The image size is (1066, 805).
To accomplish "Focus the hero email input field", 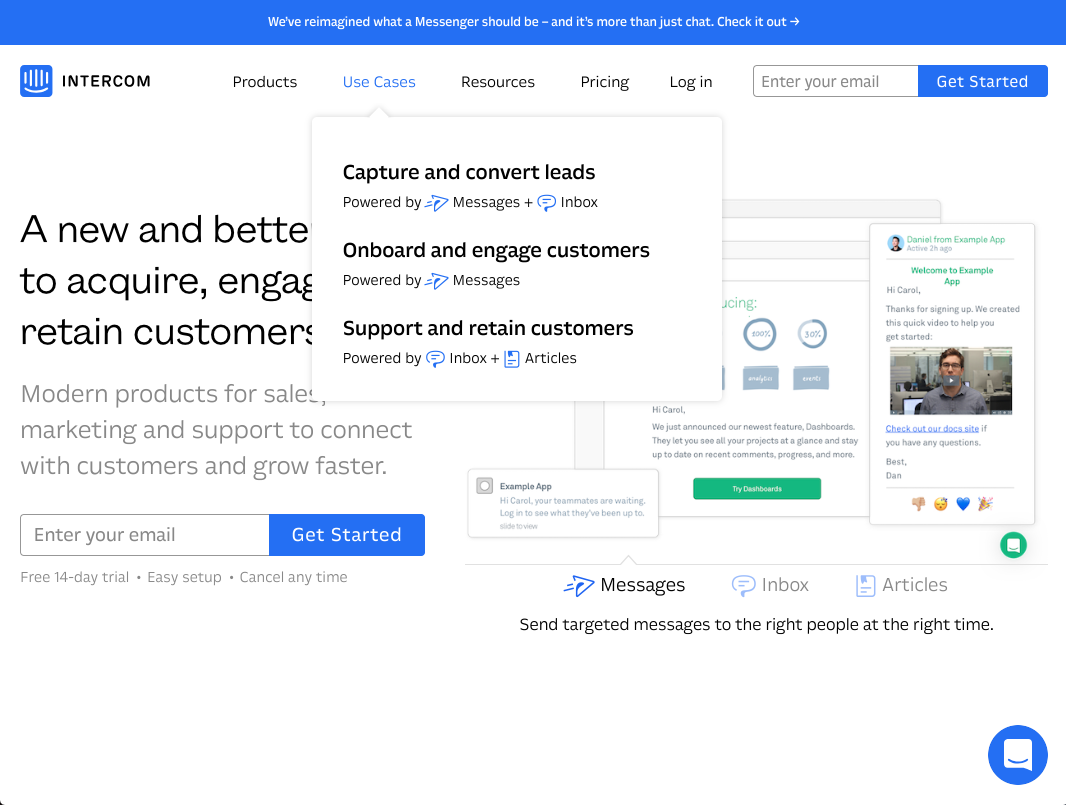I will pyautogui.click(x=145, y=535).
